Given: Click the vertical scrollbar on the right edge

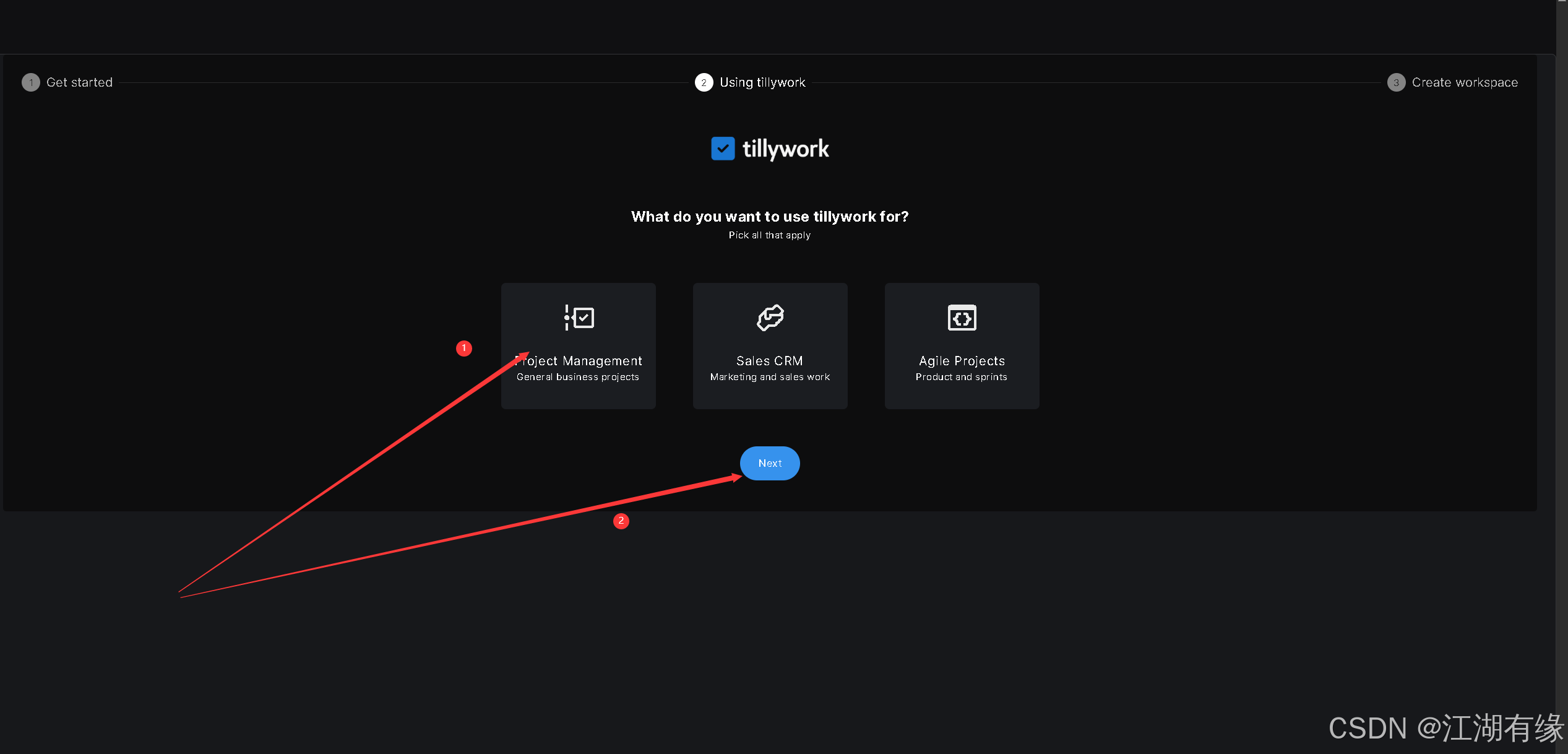Looking at the screenshot, I should tap(1562, 371).
